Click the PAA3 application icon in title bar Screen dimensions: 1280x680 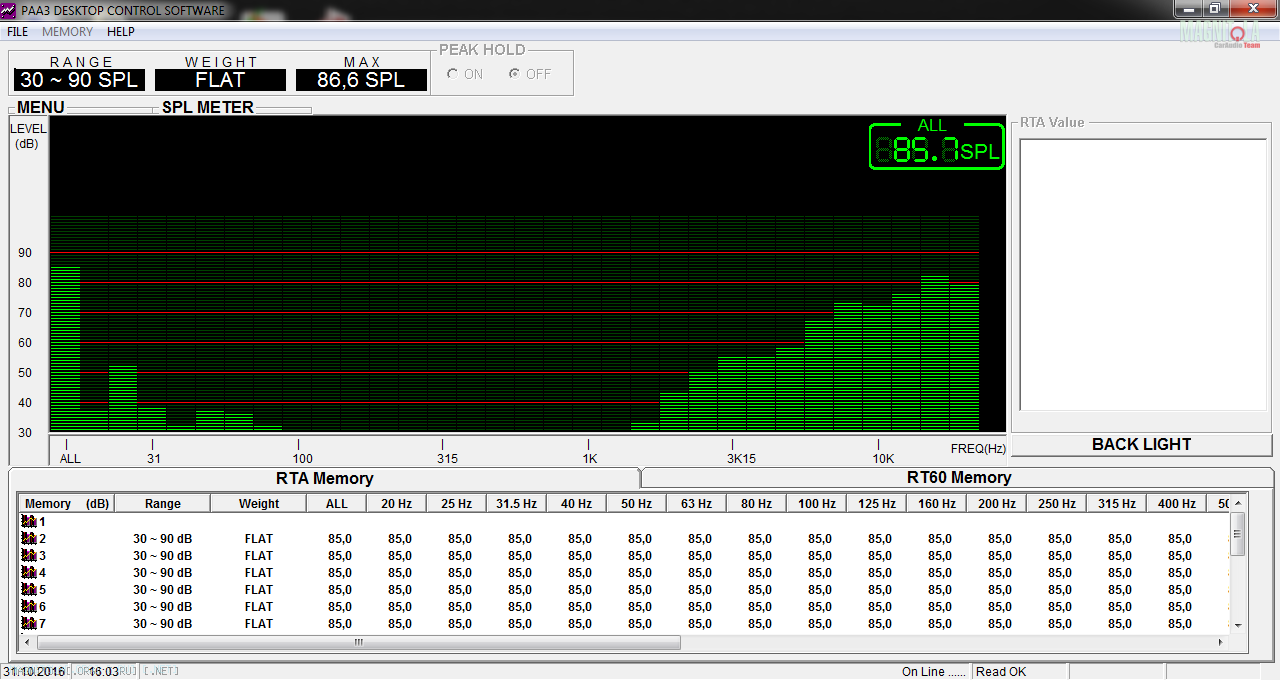click(10, 10)
